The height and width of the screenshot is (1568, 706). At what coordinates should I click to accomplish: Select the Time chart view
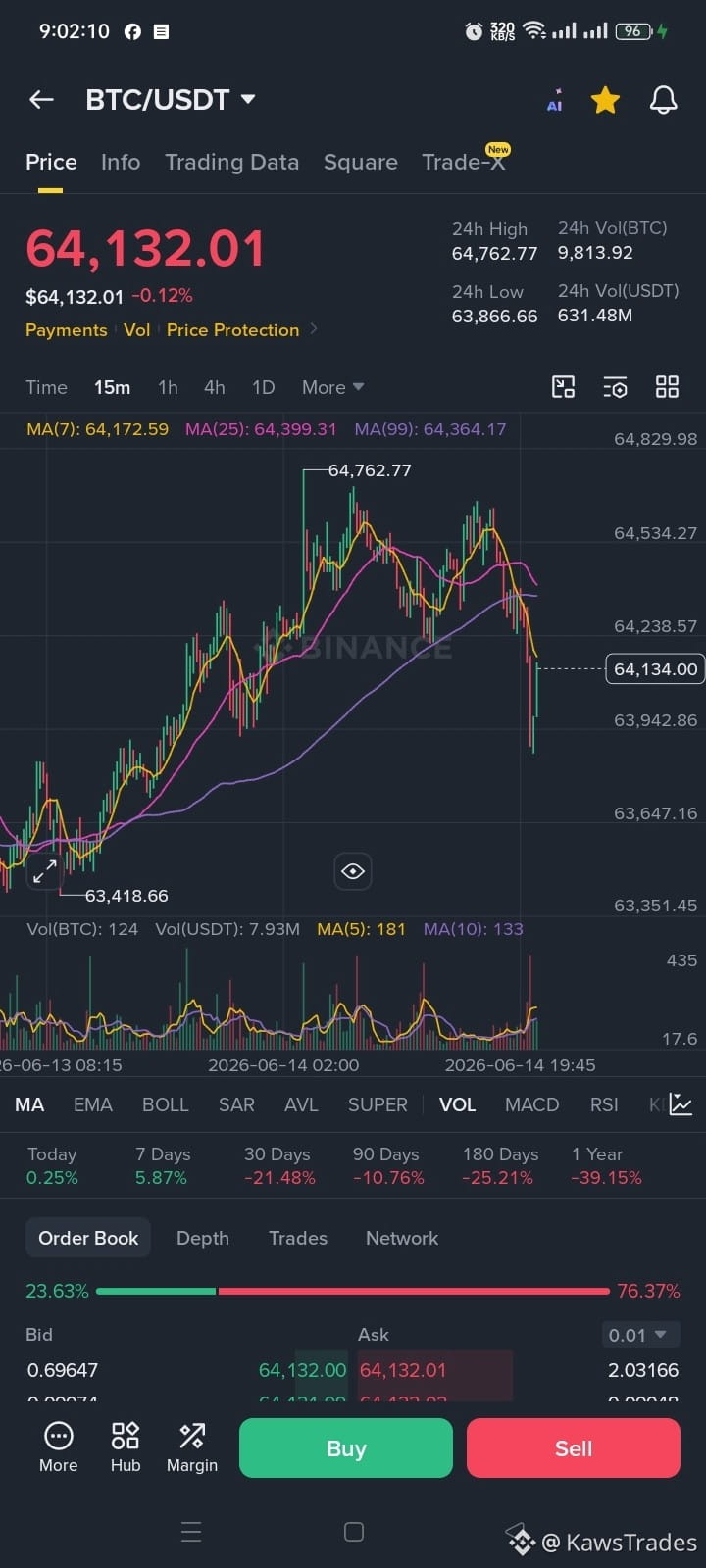click(46, 387)
